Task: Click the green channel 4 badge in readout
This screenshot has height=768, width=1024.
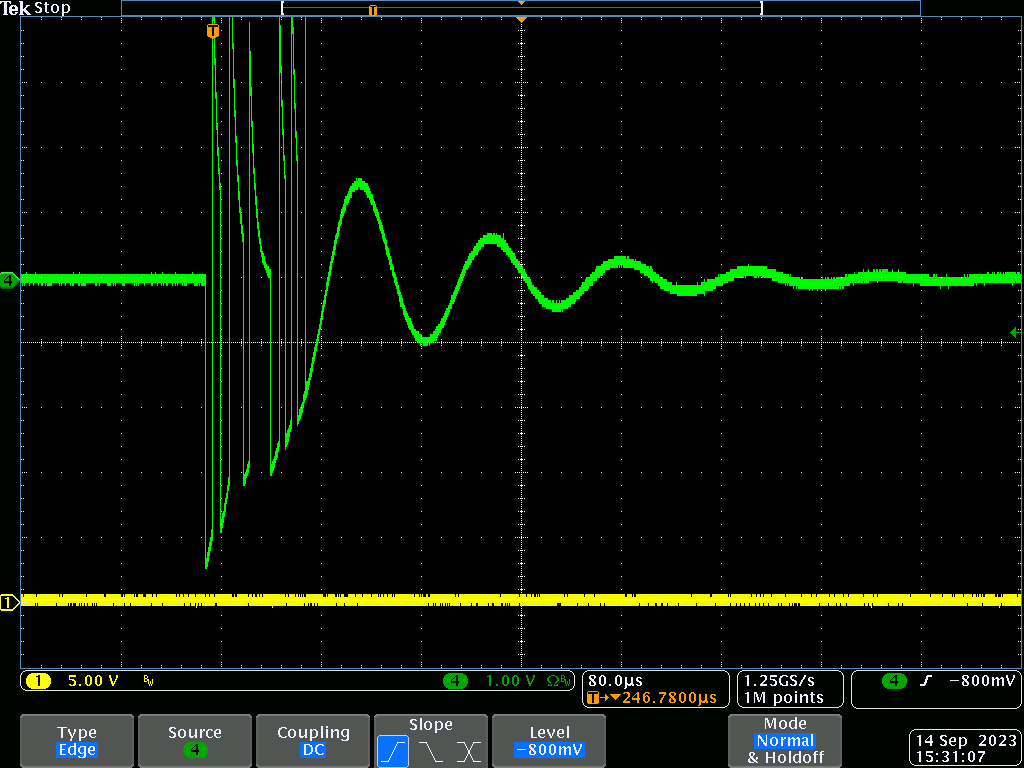Action: point(456,681)
